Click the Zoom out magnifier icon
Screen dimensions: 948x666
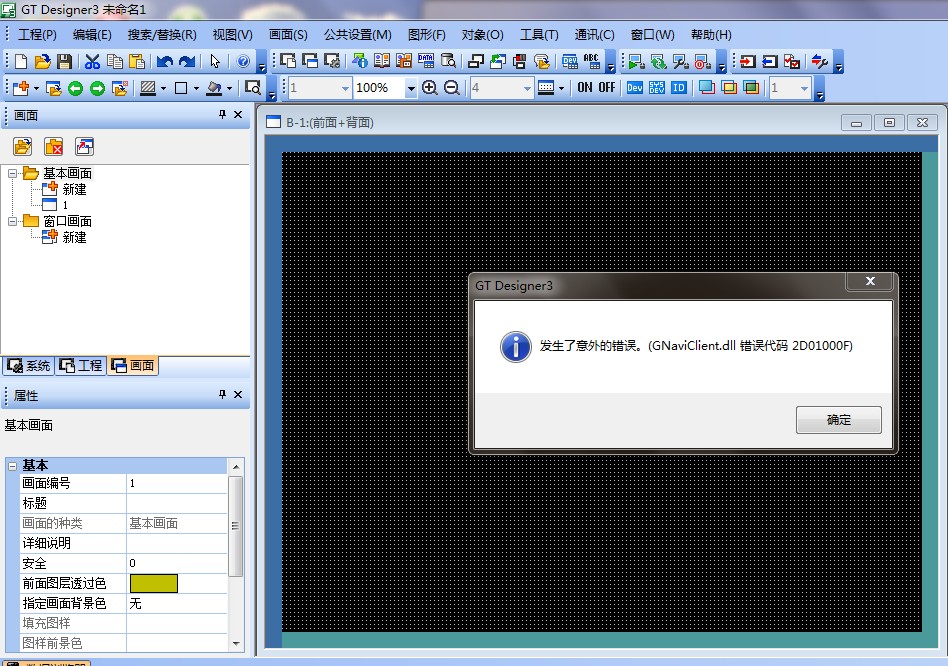(452, 88)
